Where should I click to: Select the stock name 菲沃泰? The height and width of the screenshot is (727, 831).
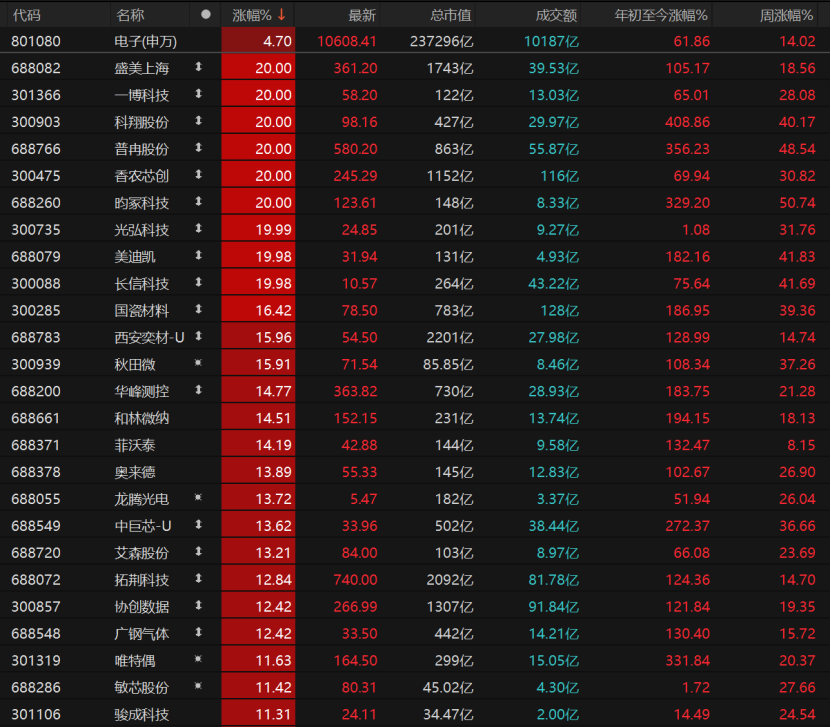point(135,446)
